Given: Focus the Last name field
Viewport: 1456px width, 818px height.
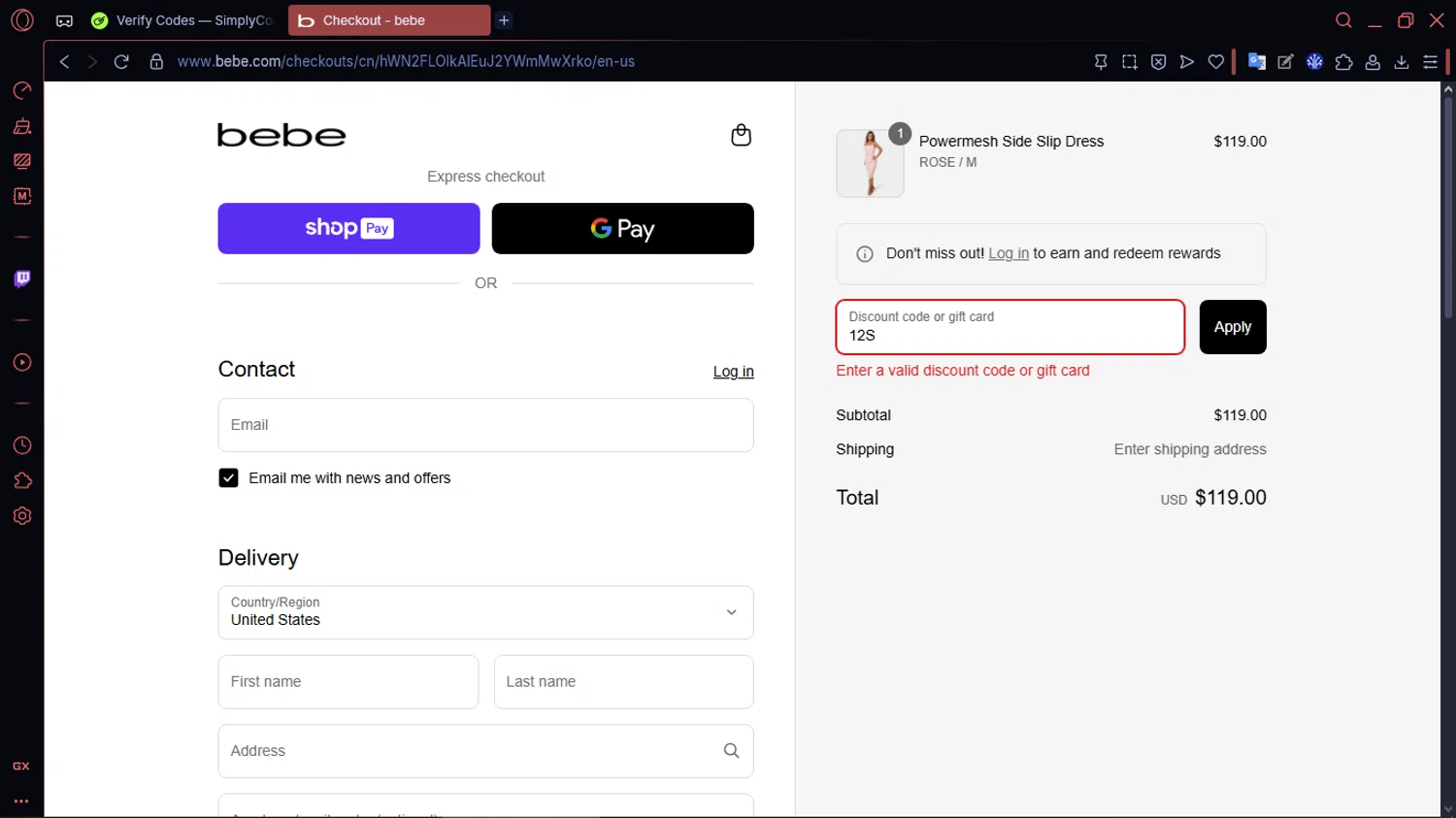Looking at the screenshot, I should 623,682.
